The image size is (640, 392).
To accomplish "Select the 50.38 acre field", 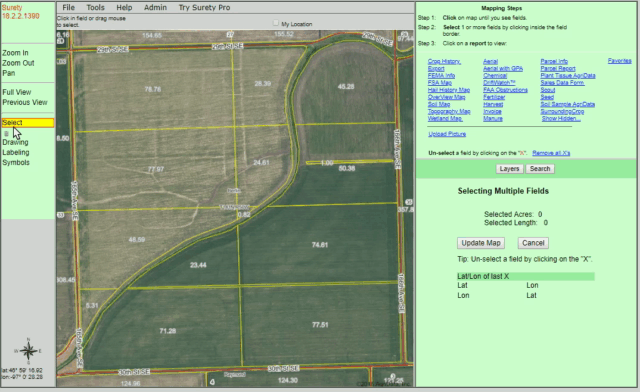I will pos(347,168).
